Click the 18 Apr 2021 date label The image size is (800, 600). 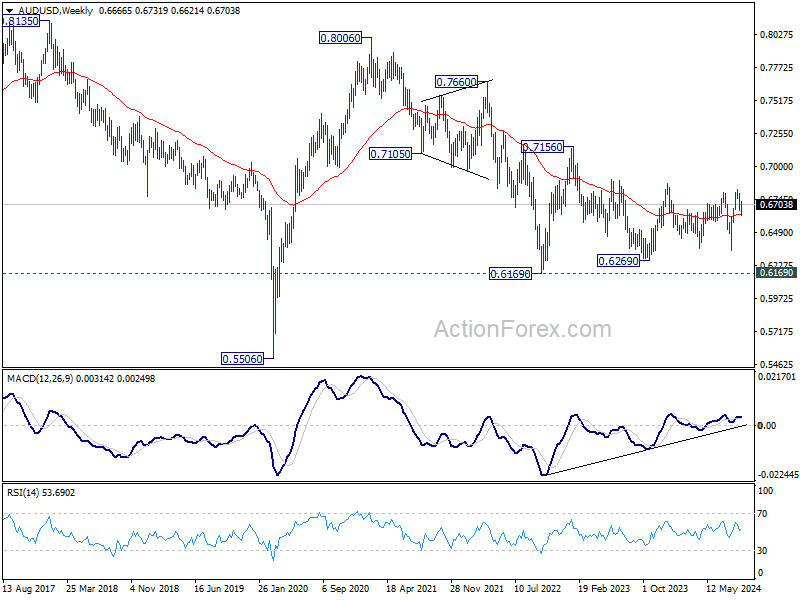point(411,588)
